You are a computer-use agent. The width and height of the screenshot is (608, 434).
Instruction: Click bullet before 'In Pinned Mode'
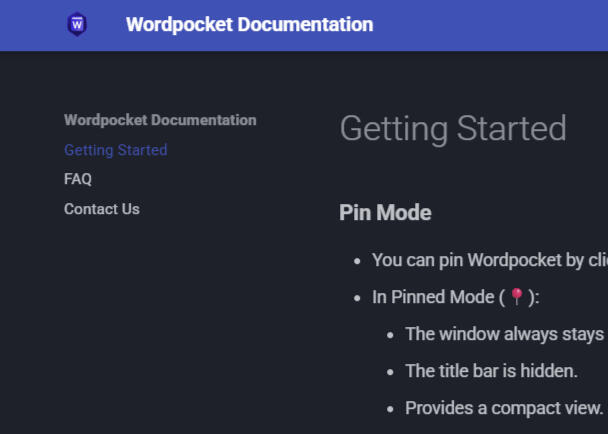point(358,298)
